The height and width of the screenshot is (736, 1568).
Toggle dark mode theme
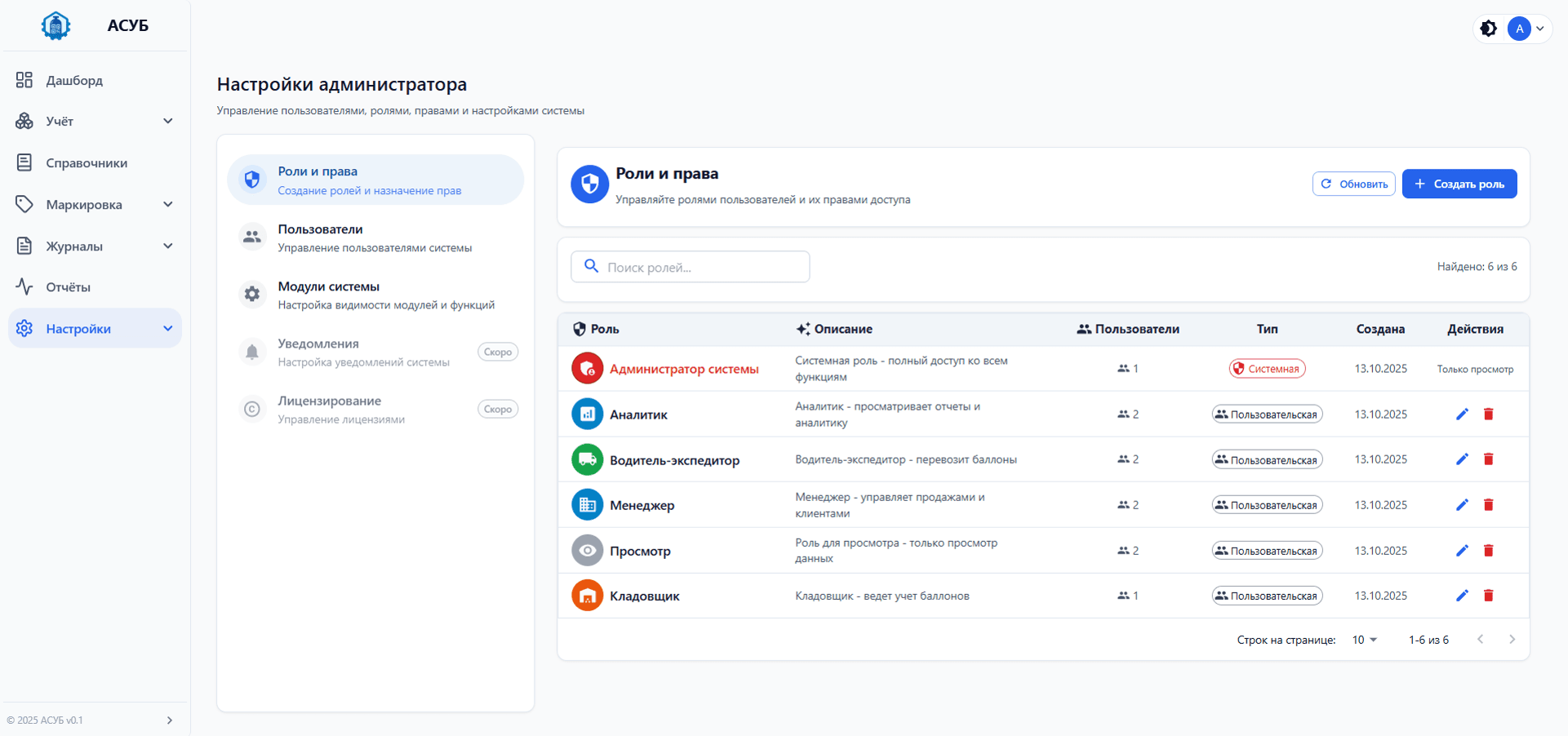[x=1488, y=28]
